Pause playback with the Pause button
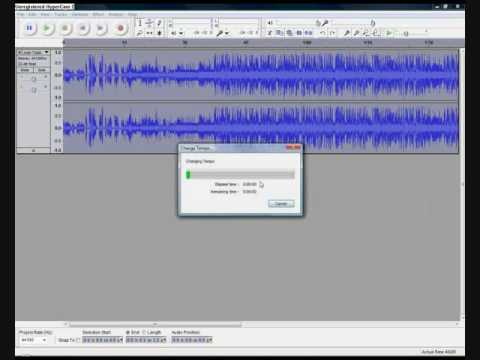 tap(29, 28)
